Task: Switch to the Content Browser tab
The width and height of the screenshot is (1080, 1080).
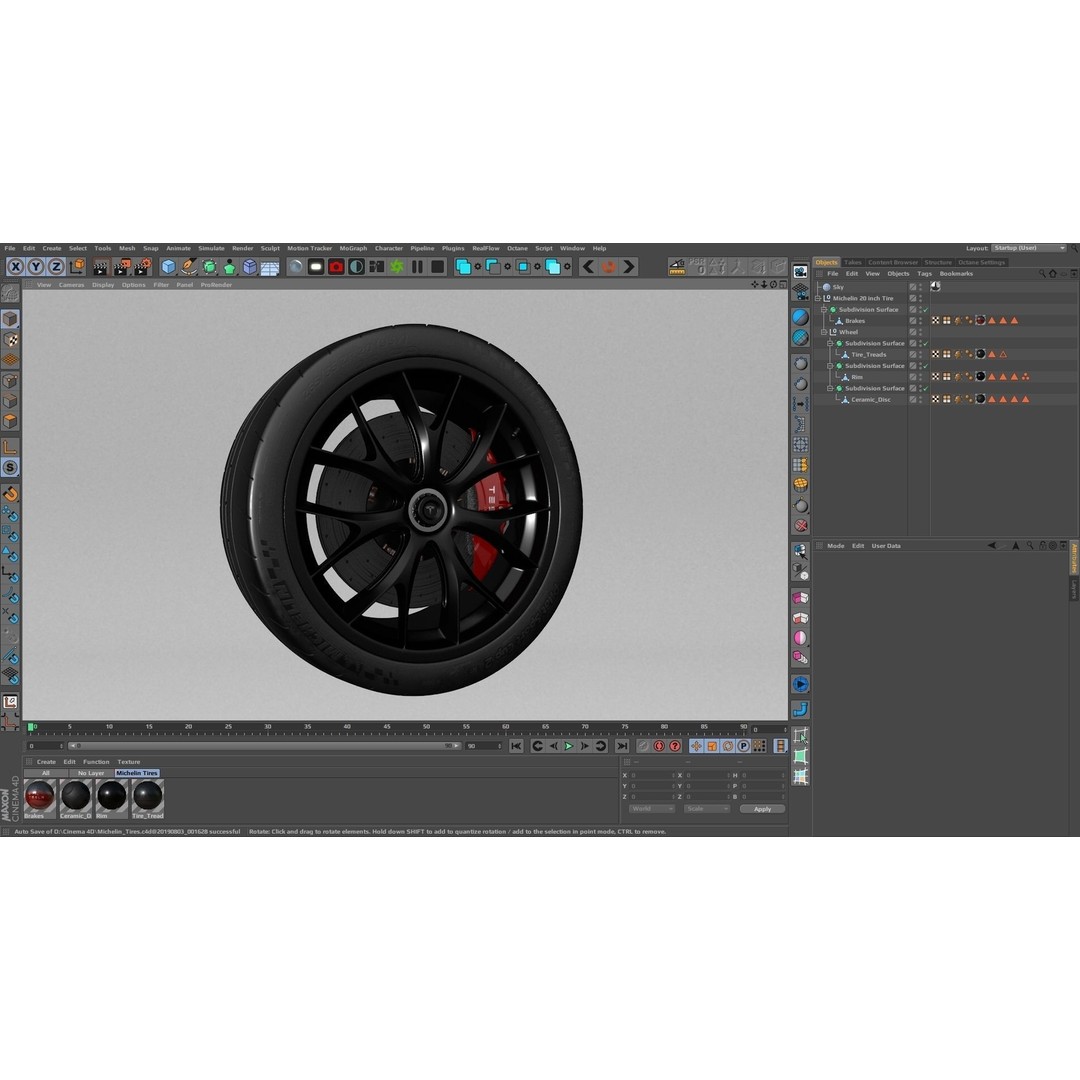Action: tap(893, 262)
